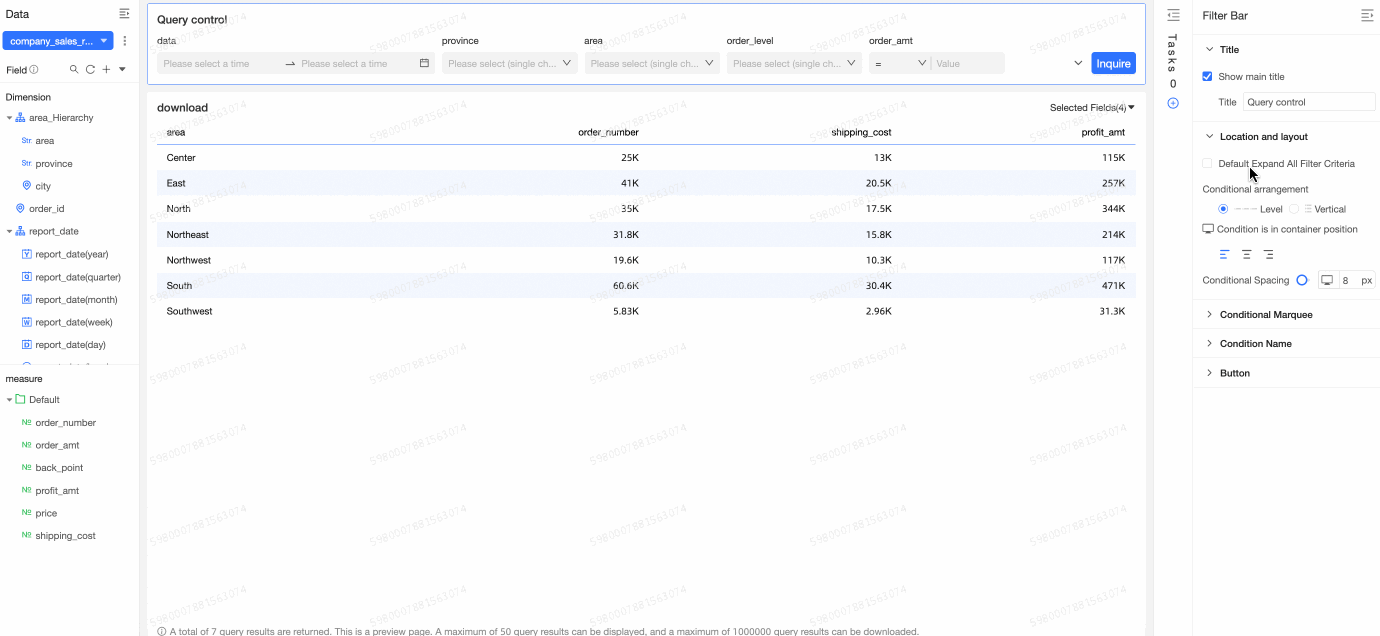This screenshot has height=636, width=1380.
Task: Search fields with the magnifier icon
Action: tap(74, 70)
